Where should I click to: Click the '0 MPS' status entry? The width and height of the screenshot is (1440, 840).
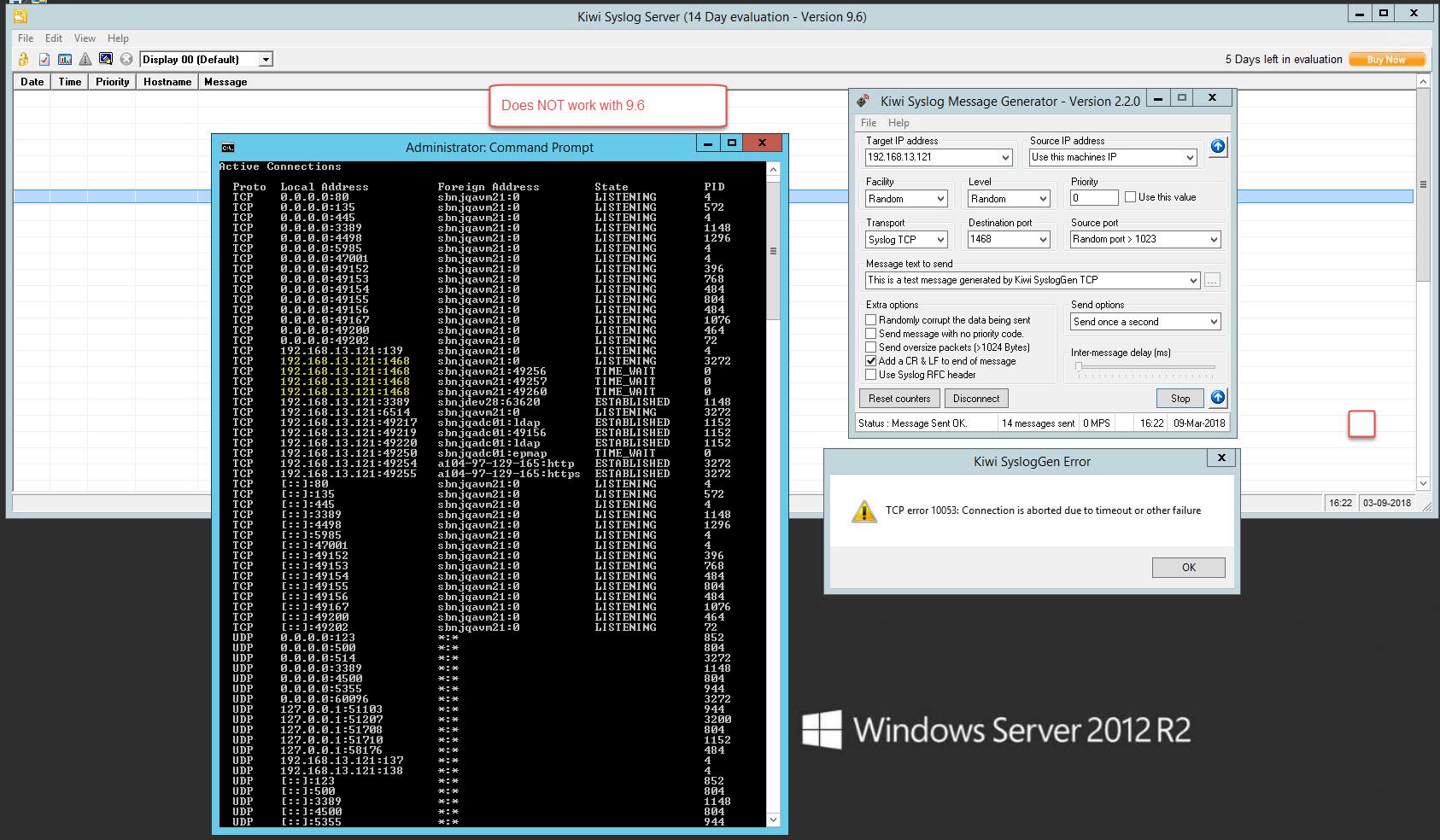(x=1097, y=423)
